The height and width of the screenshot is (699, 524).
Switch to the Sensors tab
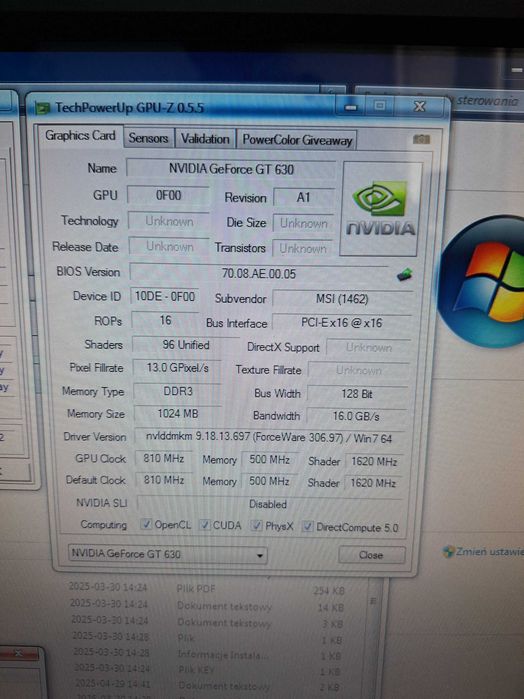149,138
